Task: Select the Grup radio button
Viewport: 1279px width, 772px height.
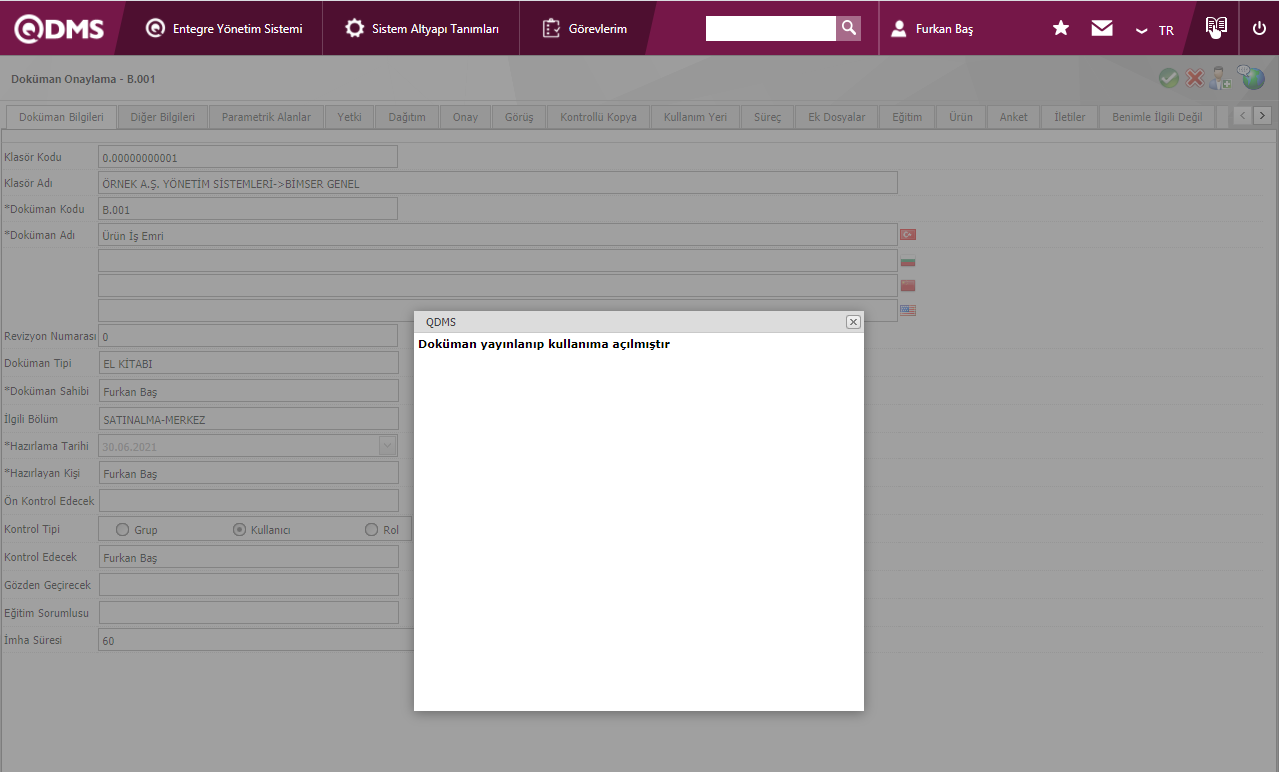Action: pos(123,530)
